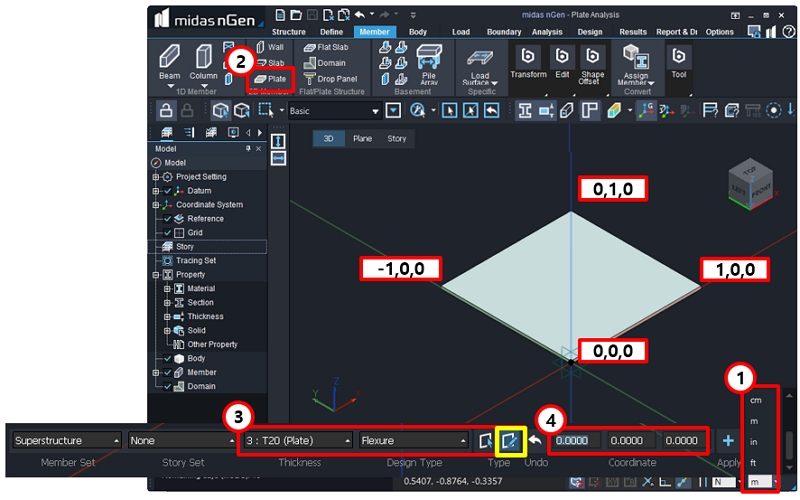
Task: Click the plus Apply button
Action: (728, 440)
